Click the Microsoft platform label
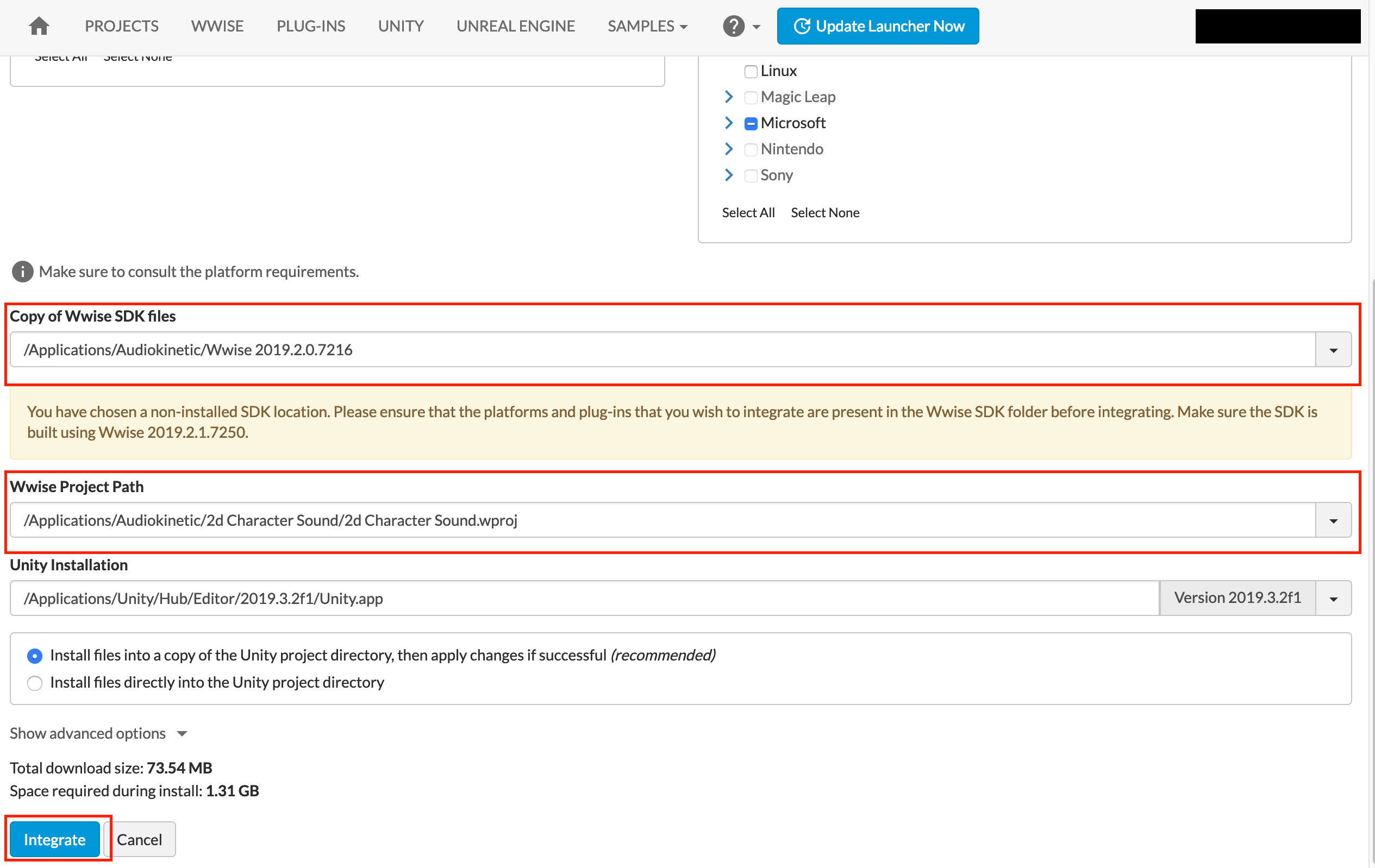Screen dimensions: 1375x868 tap(792, 123)
